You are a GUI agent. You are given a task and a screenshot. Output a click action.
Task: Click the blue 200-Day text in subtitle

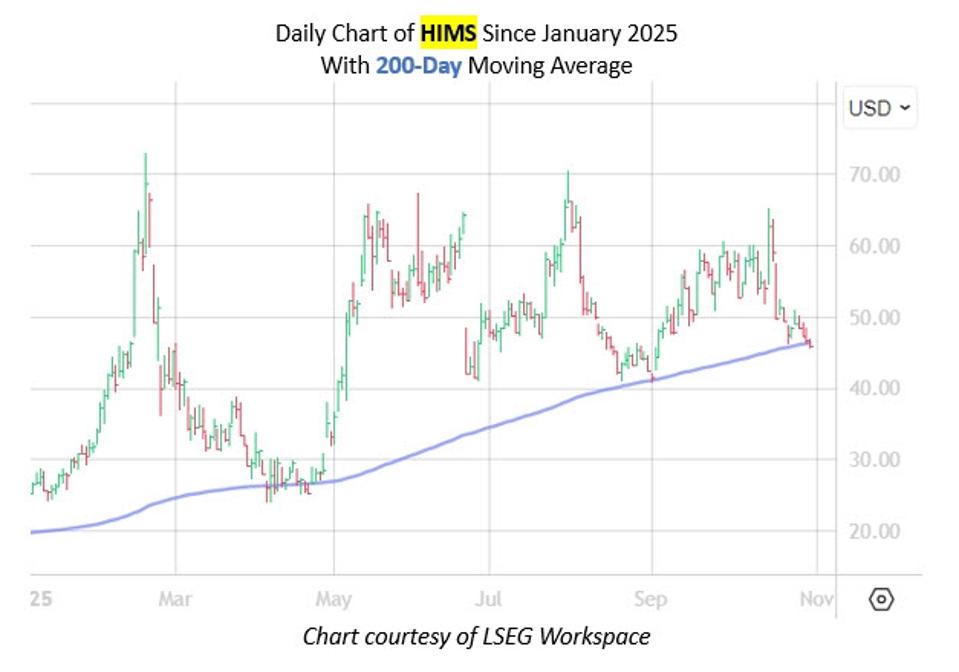[x=418, y=66]
